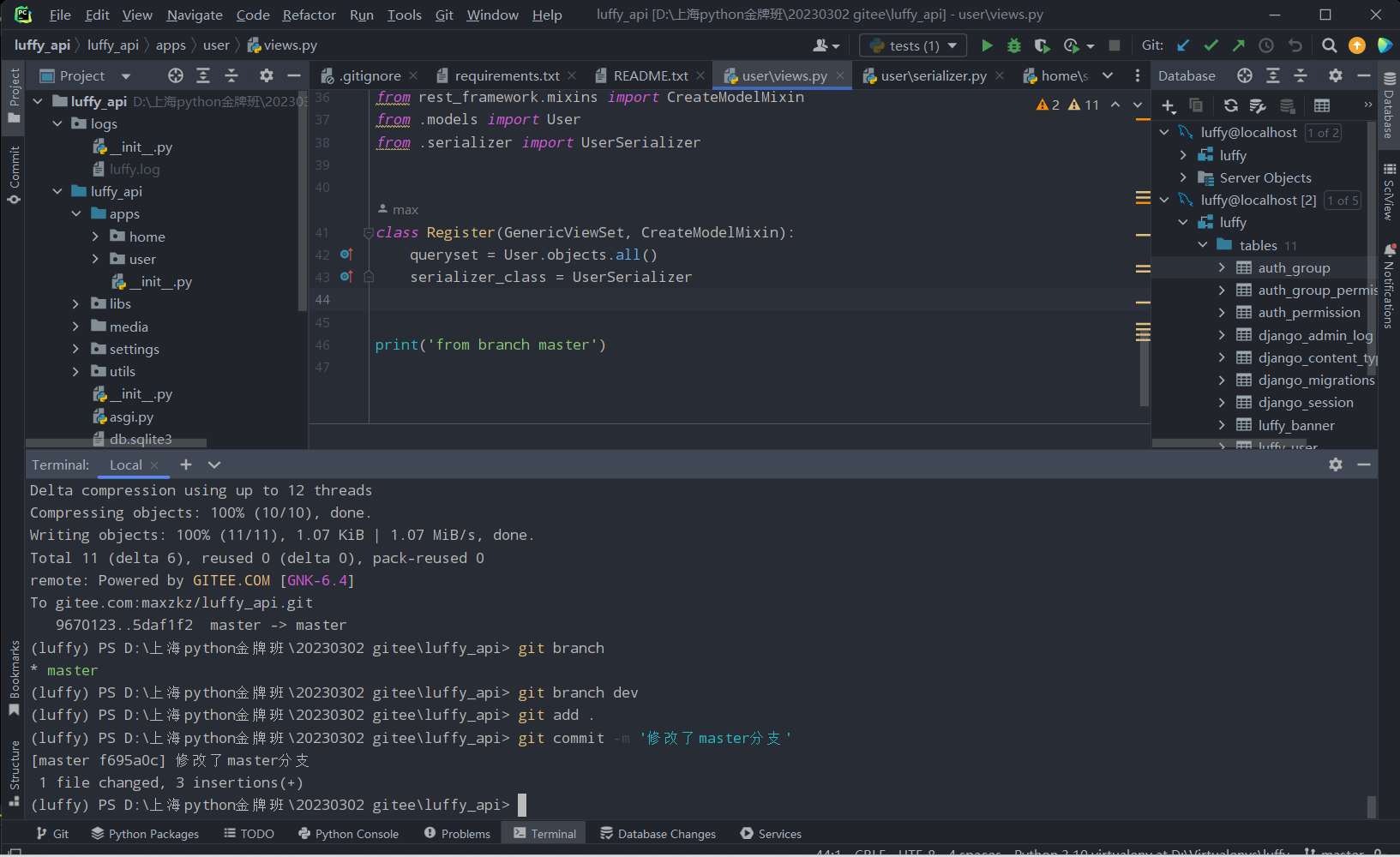Open database table view icon
The image size is (1400, 857).
pyautogui.click(x=1322, y=105)
